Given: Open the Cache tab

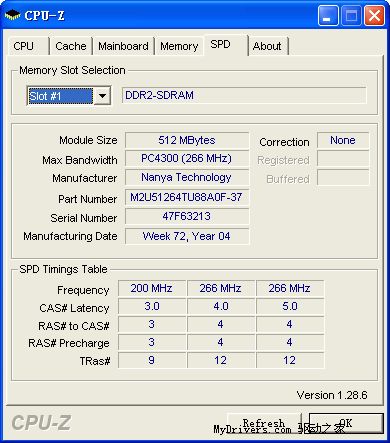Looking at the screenshot, I should 71,46.
